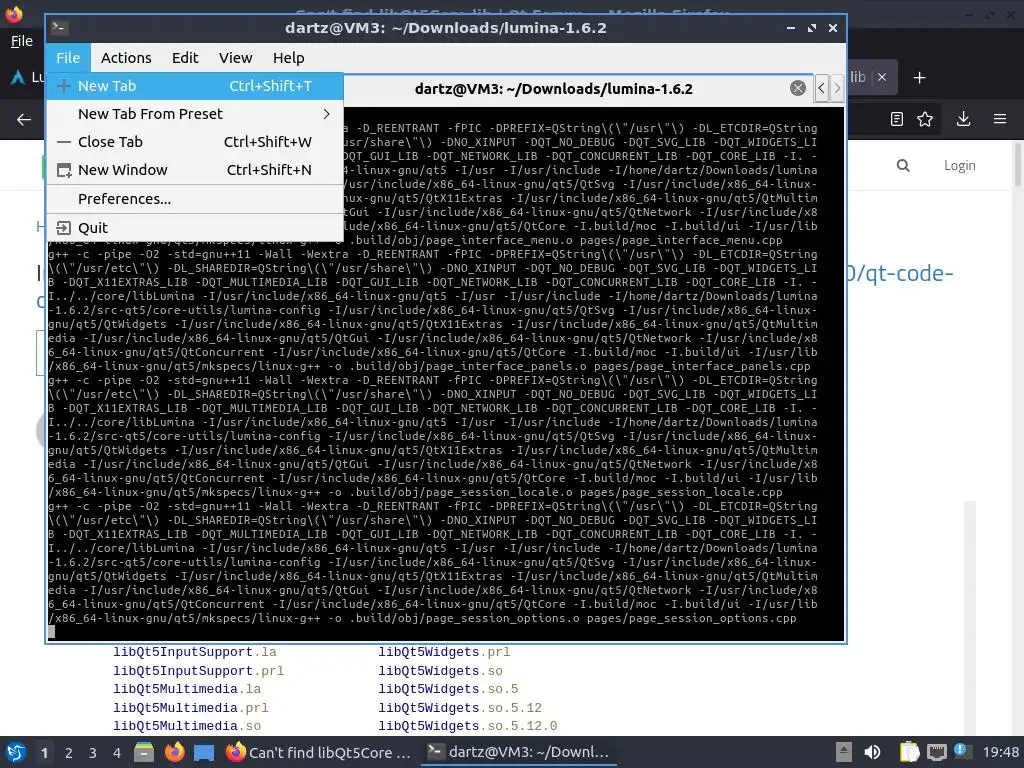Open the file manager launcher in the taskbar
This screenshot has height=768, width=1024.
click(144, 752)
